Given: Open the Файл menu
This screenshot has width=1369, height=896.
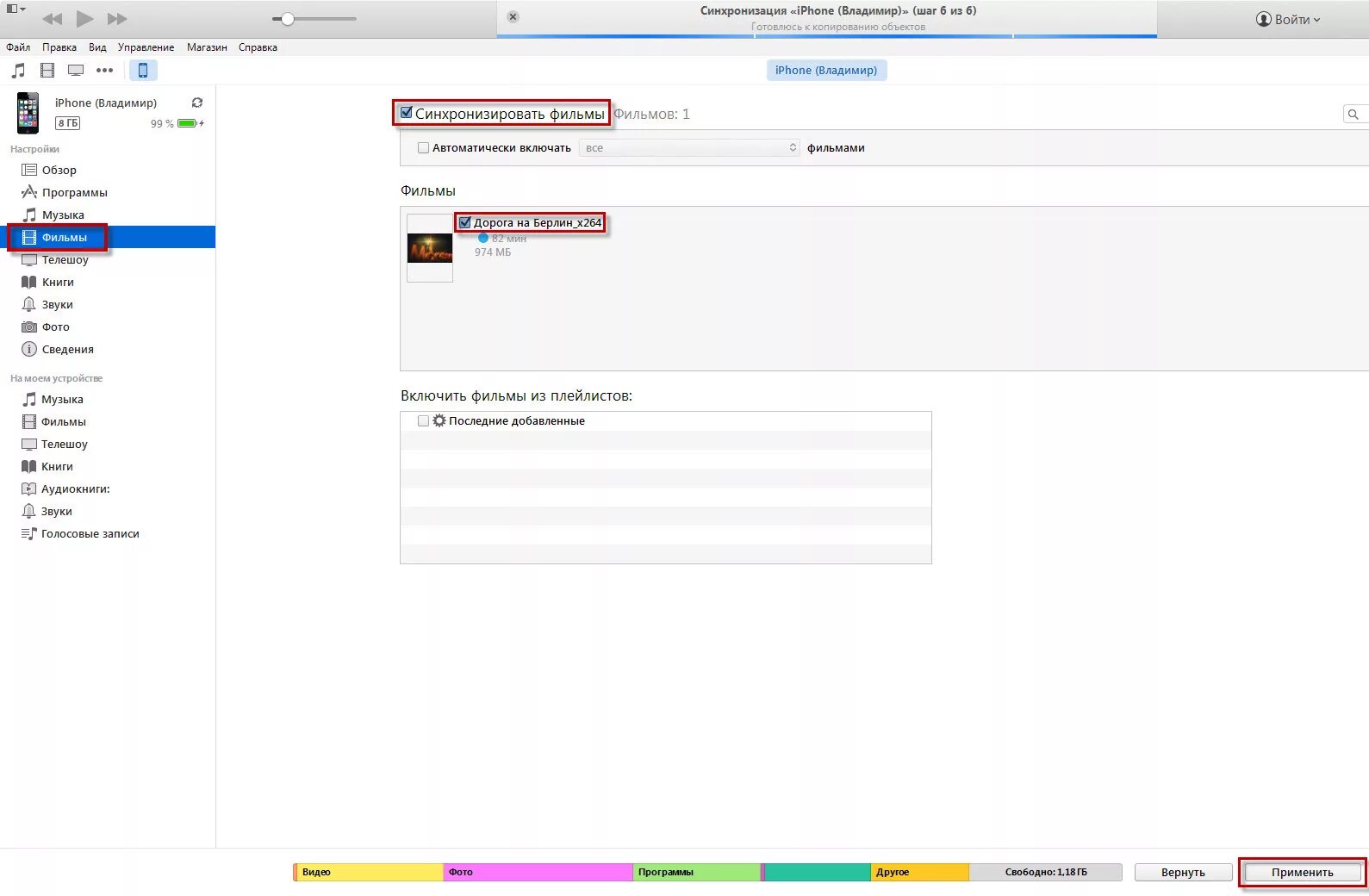Looking at the screenshot, I should [x=18, y=47].
